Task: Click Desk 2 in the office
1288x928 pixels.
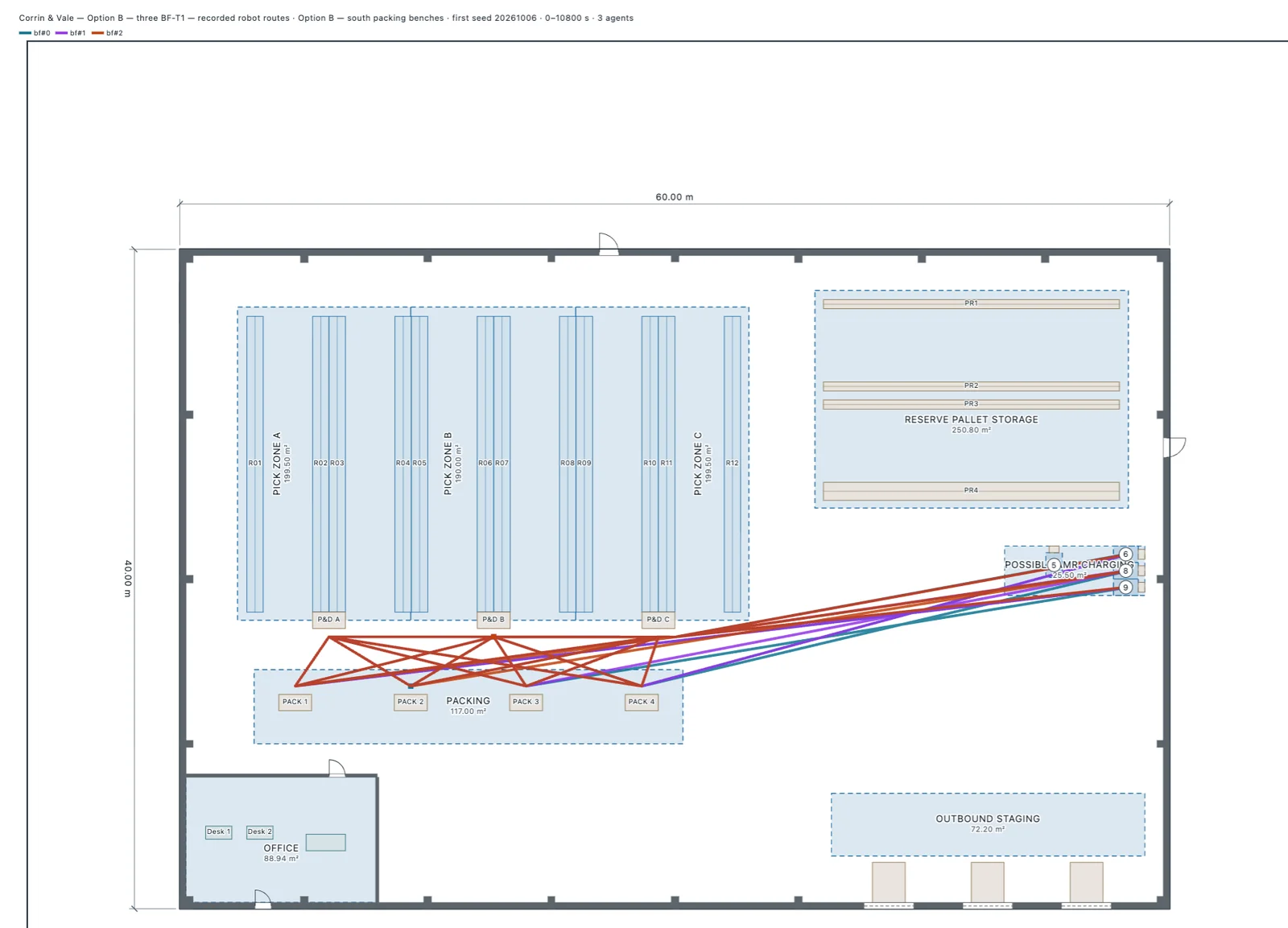Action: click(259, 832)
